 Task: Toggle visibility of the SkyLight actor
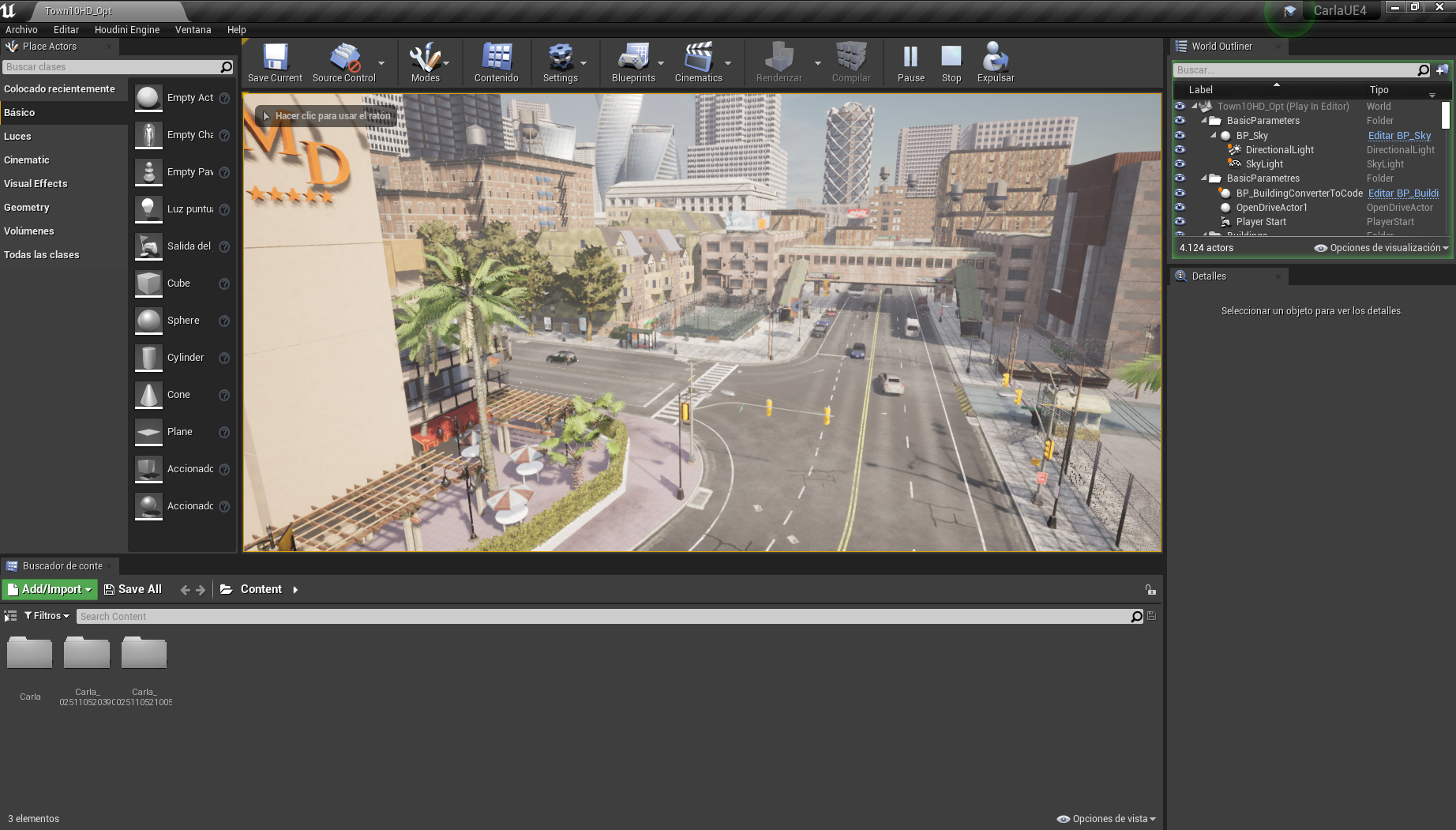pyautogui.click(x=1180, y=164)
